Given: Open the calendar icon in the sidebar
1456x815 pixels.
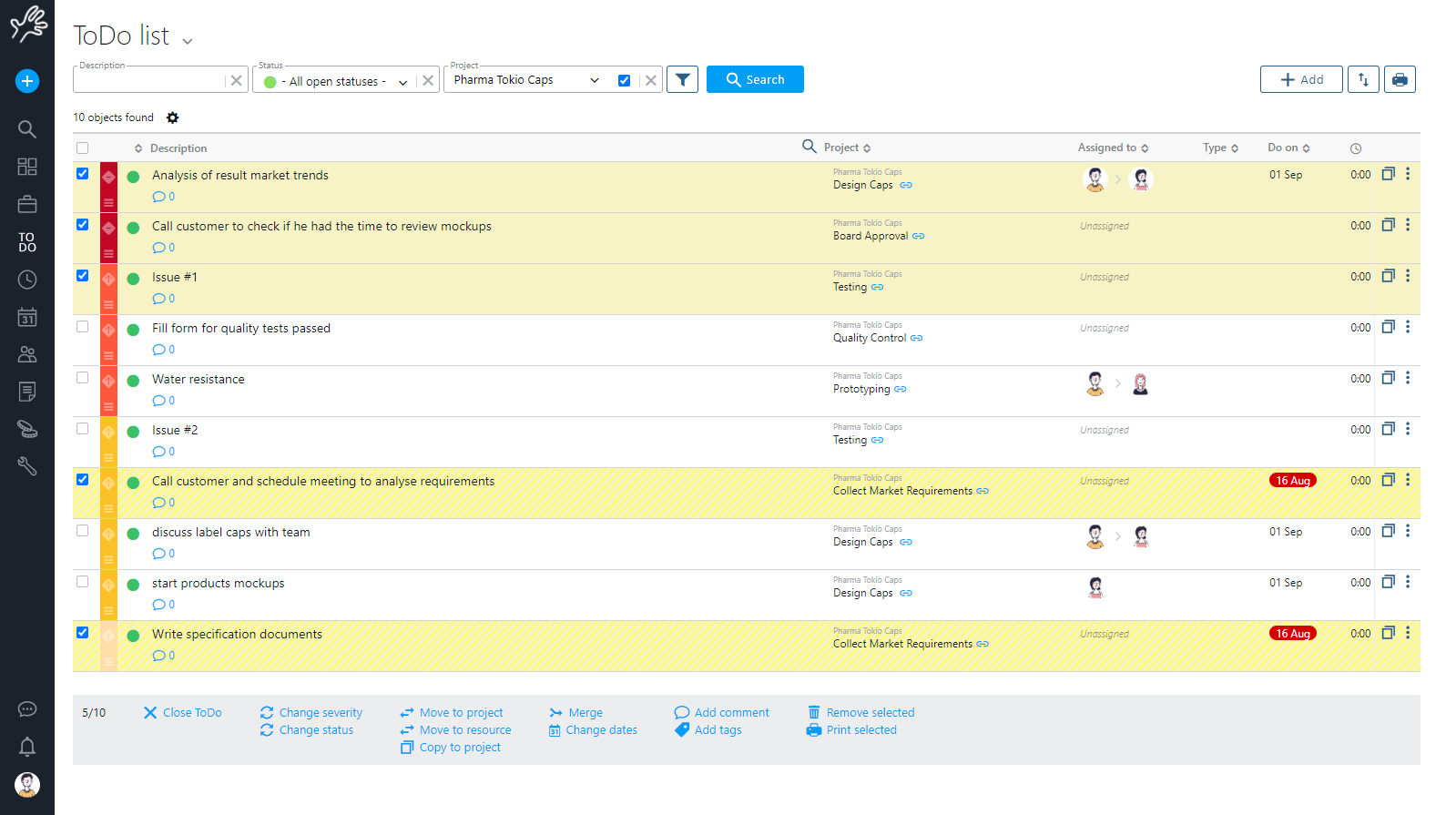Looking at the screenshot, I should 27,317.
